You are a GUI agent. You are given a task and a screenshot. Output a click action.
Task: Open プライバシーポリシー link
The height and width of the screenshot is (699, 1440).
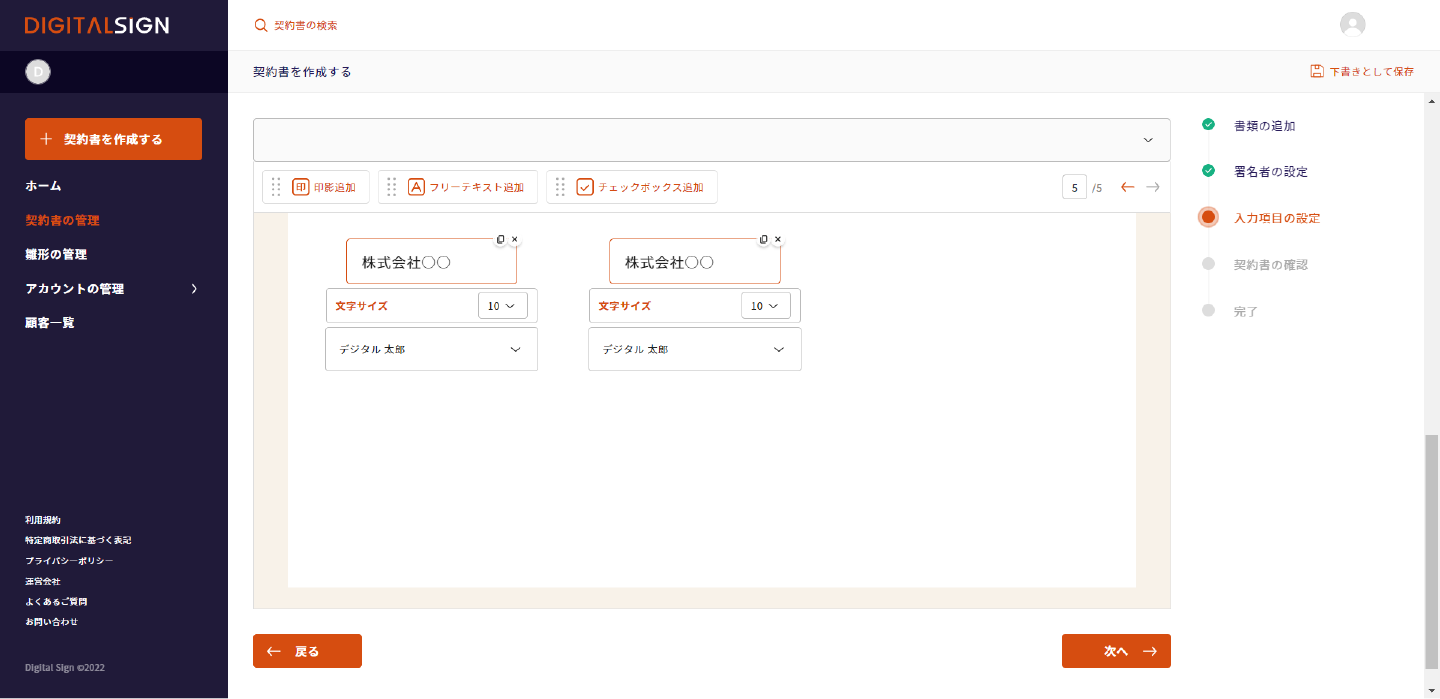coord(69,561)
